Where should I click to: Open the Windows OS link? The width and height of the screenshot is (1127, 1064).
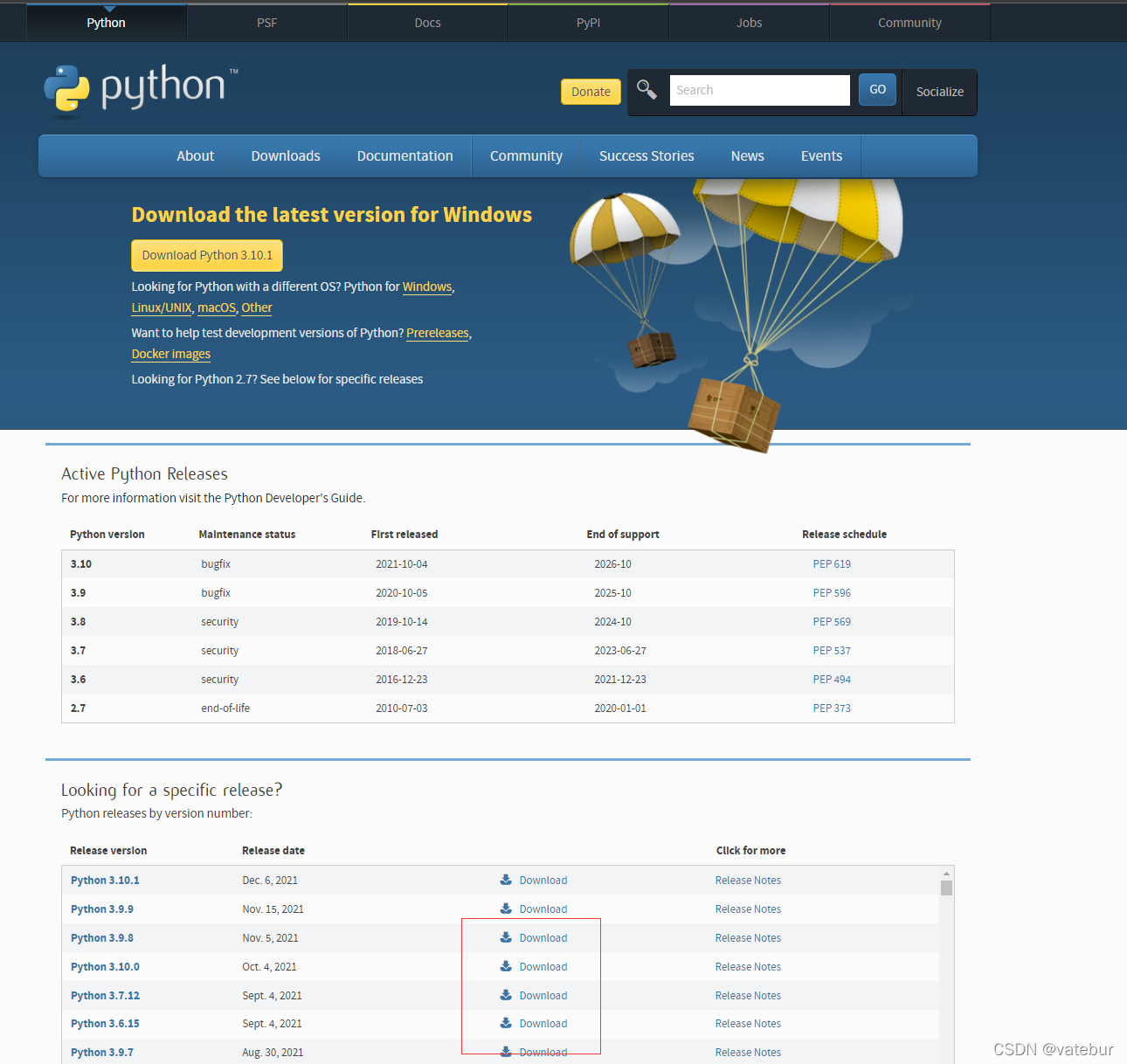427,287
